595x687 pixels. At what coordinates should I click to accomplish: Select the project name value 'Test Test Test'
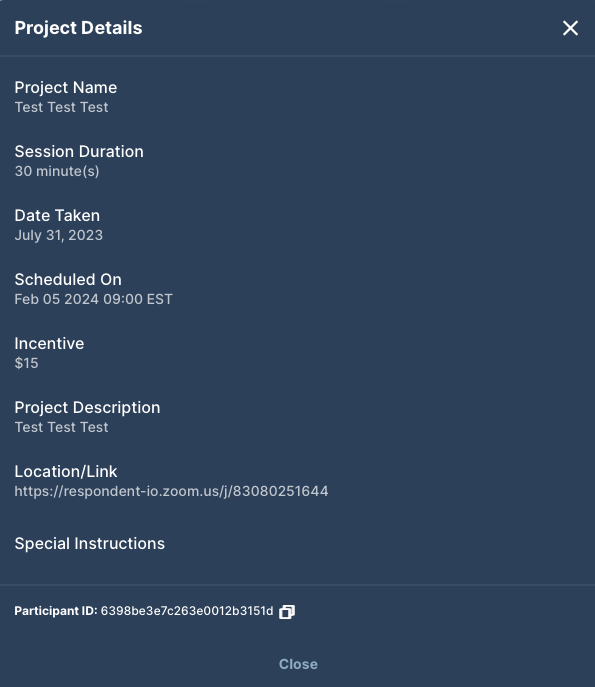coord(61,107)
